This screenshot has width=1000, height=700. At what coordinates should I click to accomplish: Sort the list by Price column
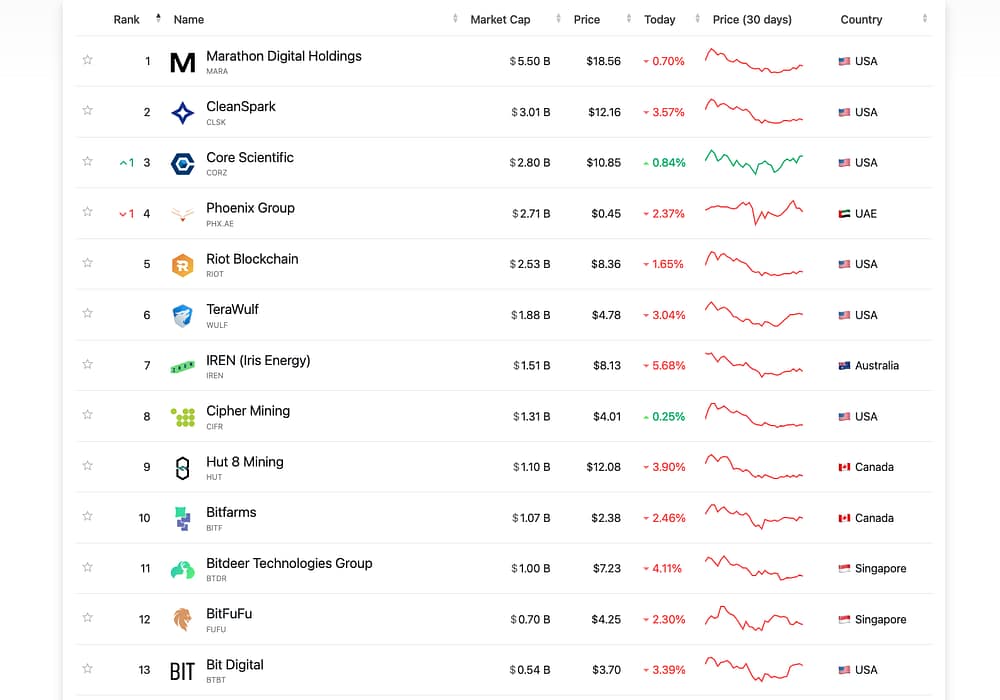pyautogui.click(x=587, y=19)
